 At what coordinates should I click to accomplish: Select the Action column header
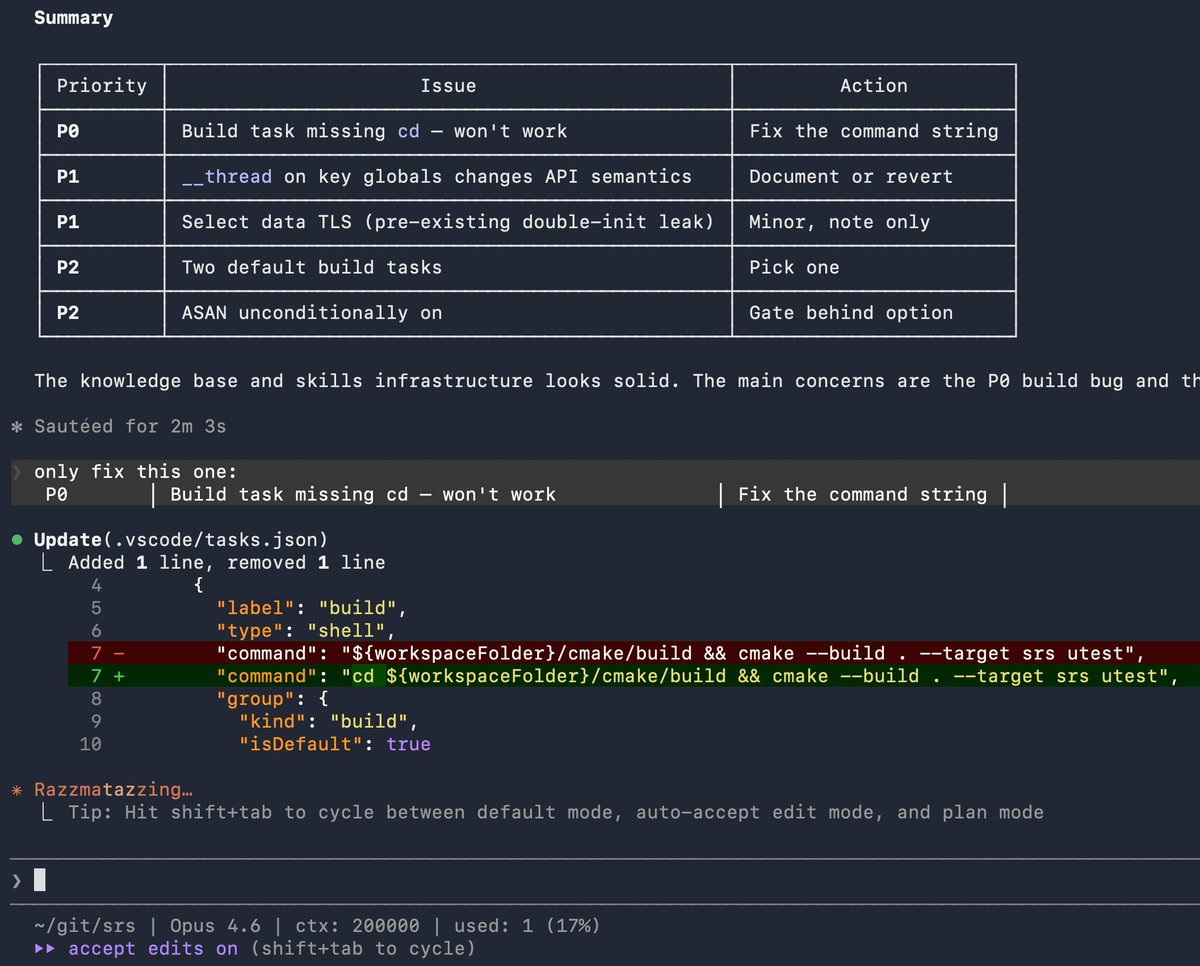click(873, 86)
